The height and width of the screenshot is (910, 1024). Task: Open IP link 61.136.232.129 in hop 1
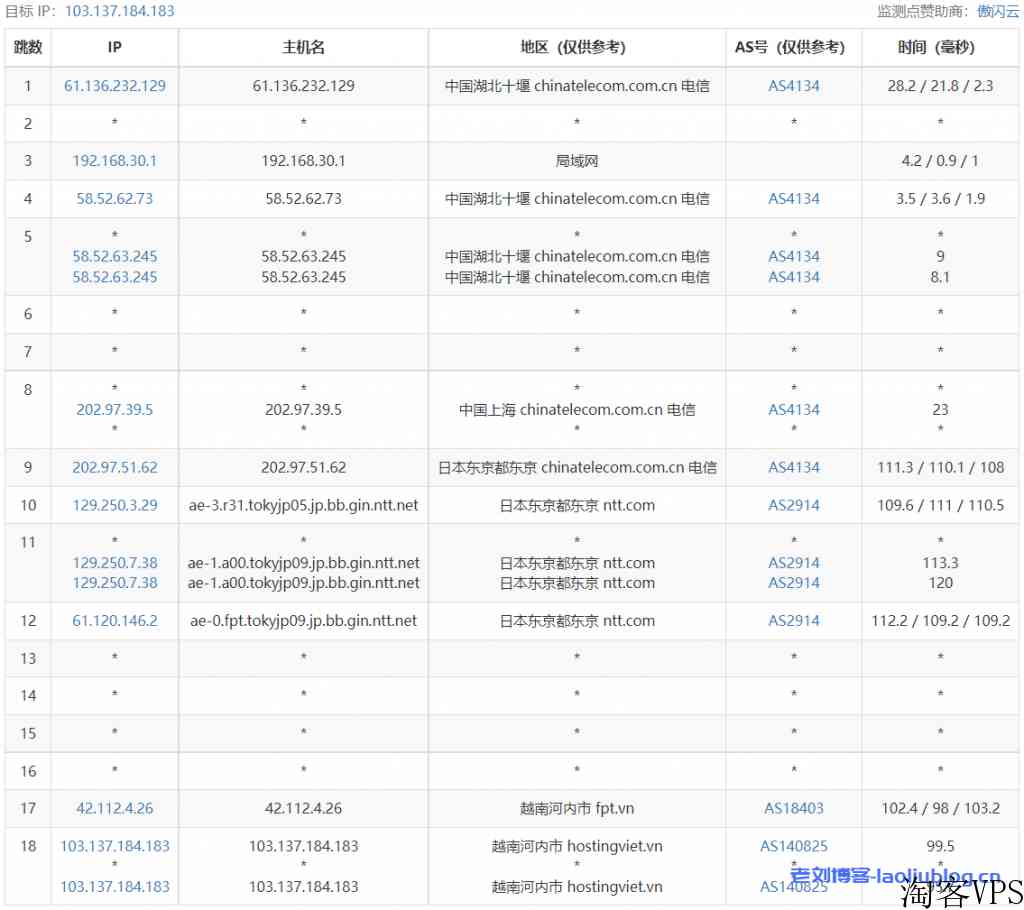point(115,86)
